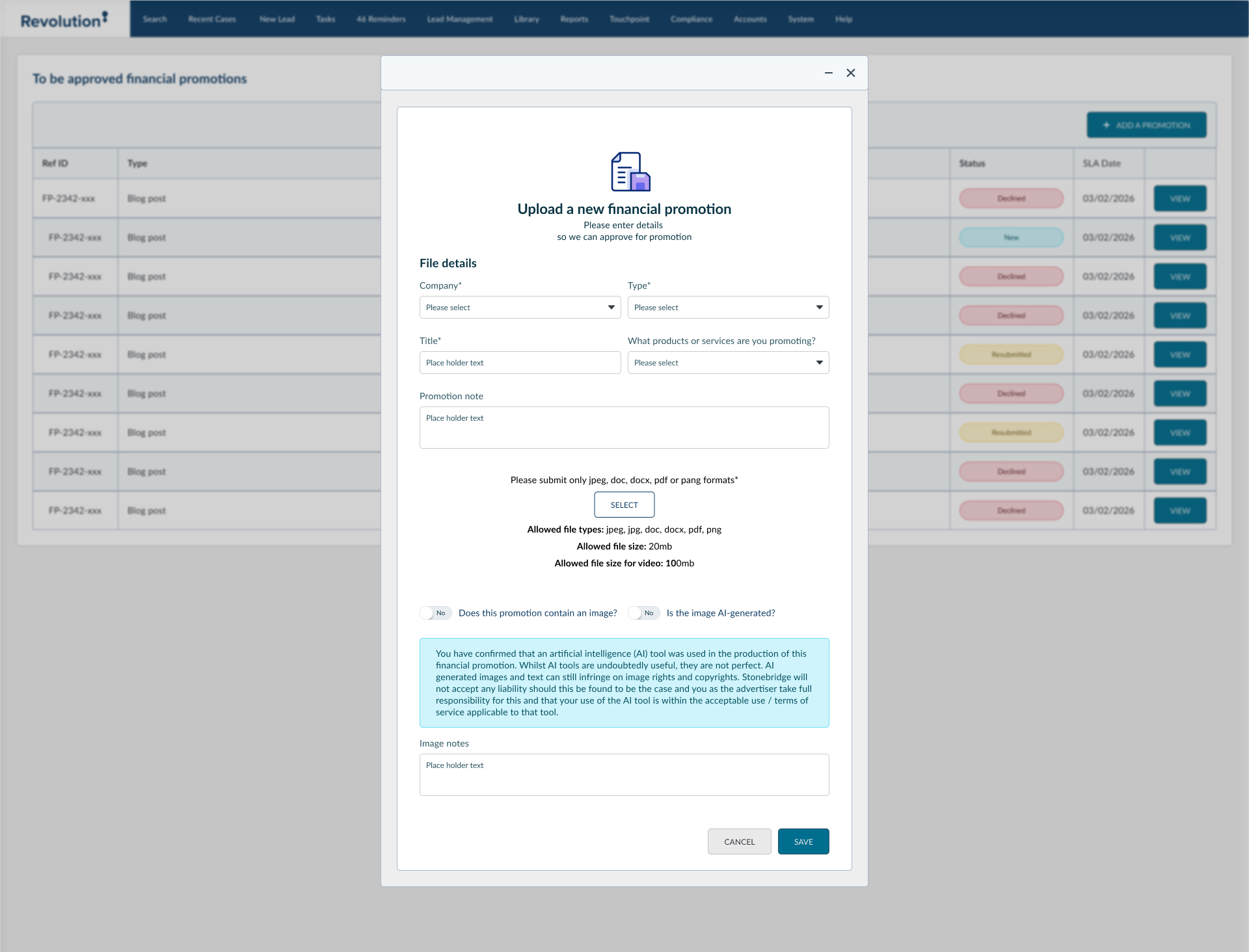Viewport: 1249px width, 952px height.
Task: Minimize the upload promotion dialog
Action: (x=828, y=73)
